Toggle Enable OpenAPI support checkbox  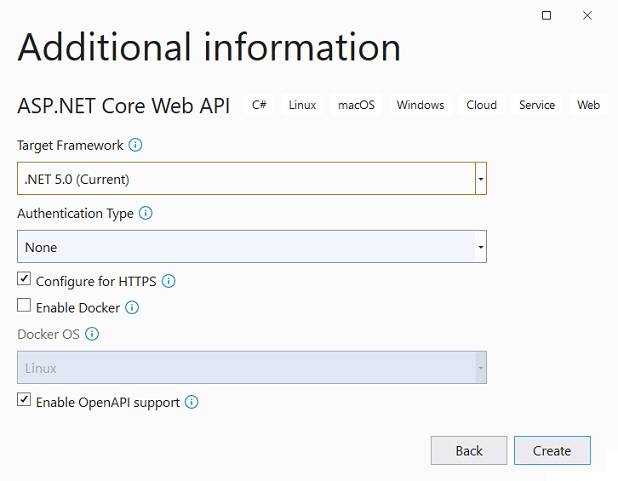(x=24, y=401)
